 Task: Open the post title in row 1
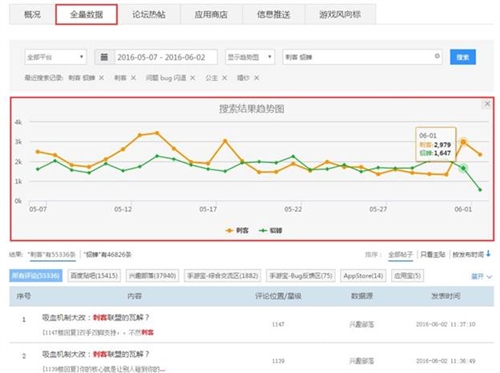96,317
